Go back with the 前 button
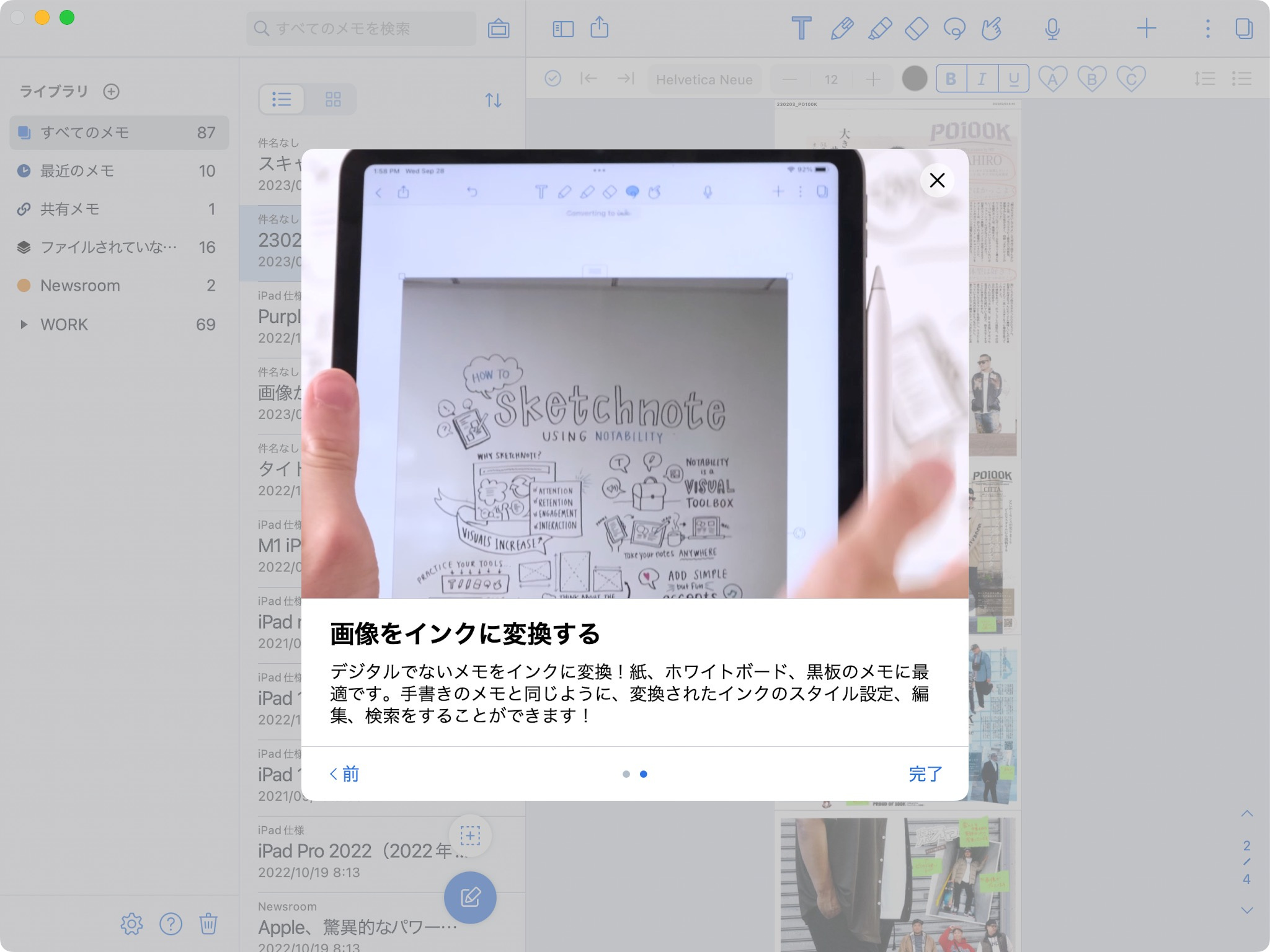Image resolution: width=1270 pixels, height=952 pixels. 344,773
